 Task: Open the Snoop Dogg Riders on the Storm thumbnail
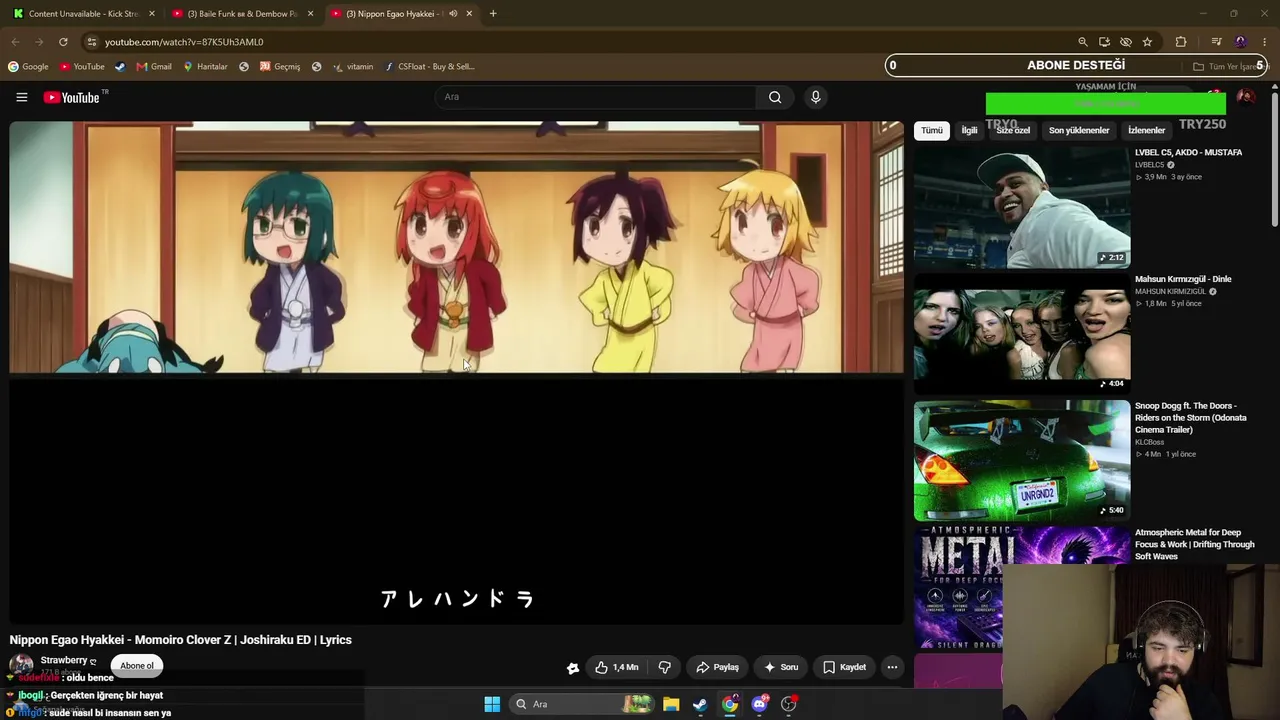[1022, 461]
